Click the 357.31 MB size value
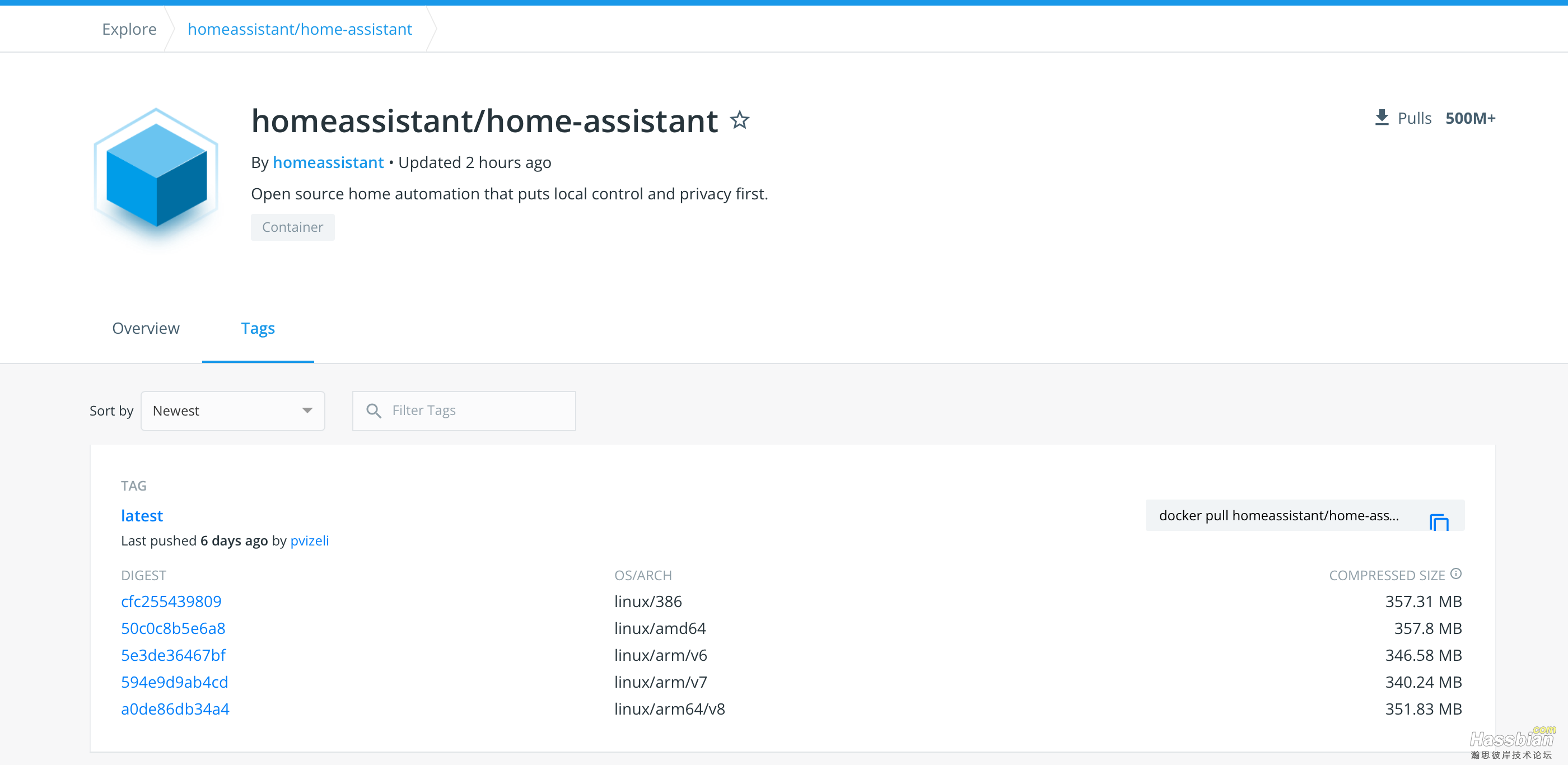 (x=1423, y=601)
